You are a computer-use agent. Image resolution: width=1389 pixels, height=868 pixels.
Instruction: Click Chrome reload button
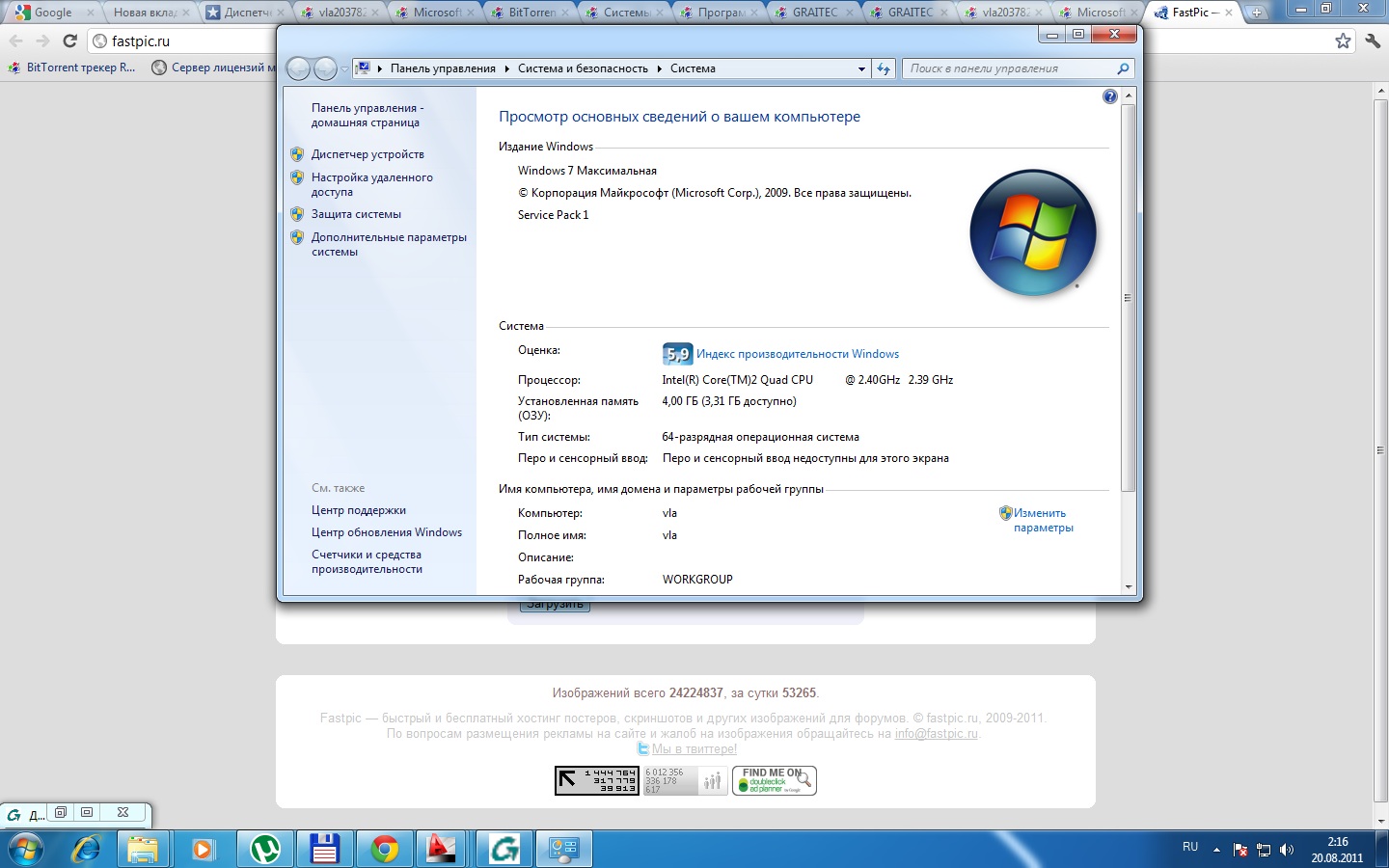[69, 41]
